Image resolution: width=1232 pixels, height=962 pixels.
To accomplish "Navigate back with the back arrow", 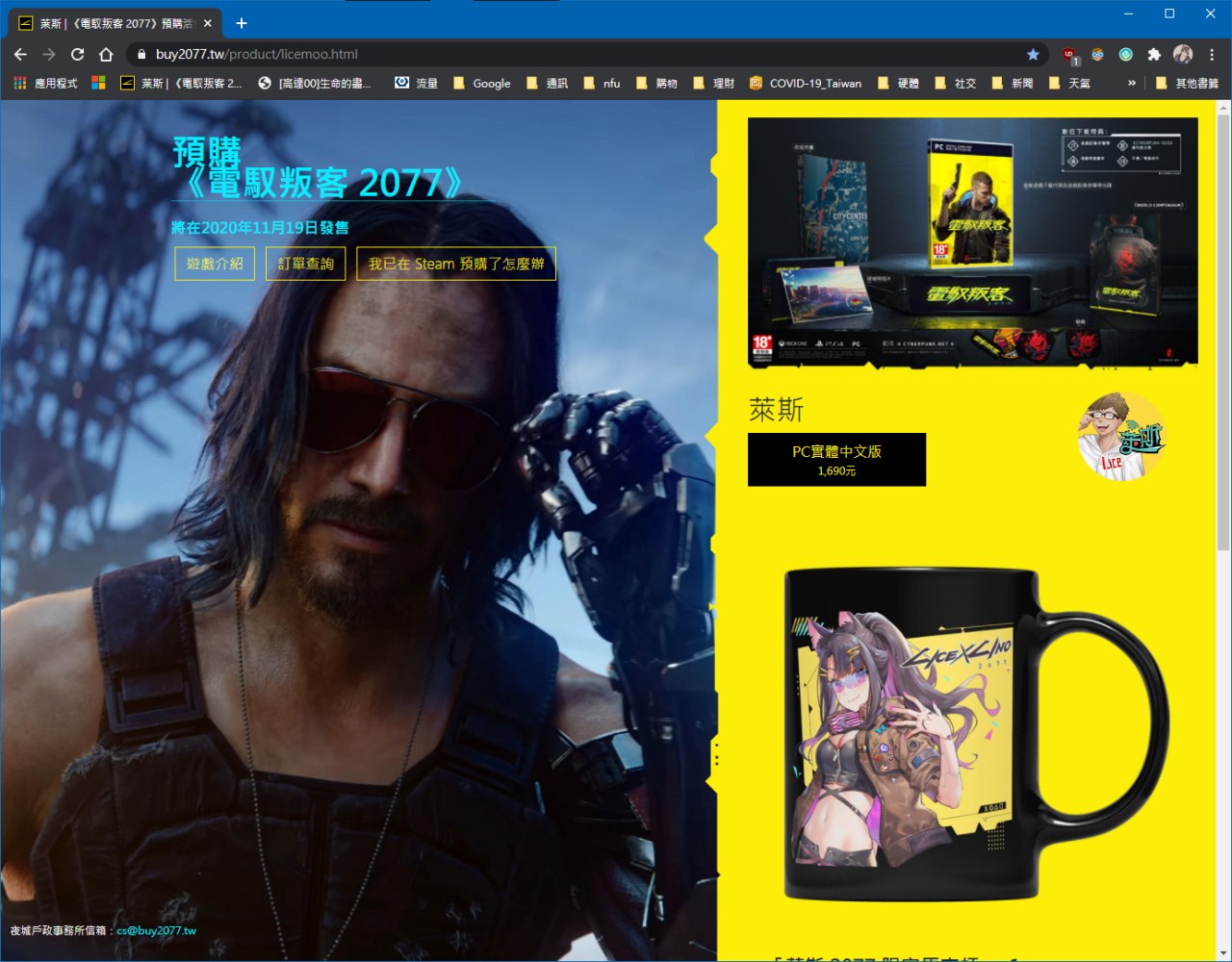I will coord(20,55).
